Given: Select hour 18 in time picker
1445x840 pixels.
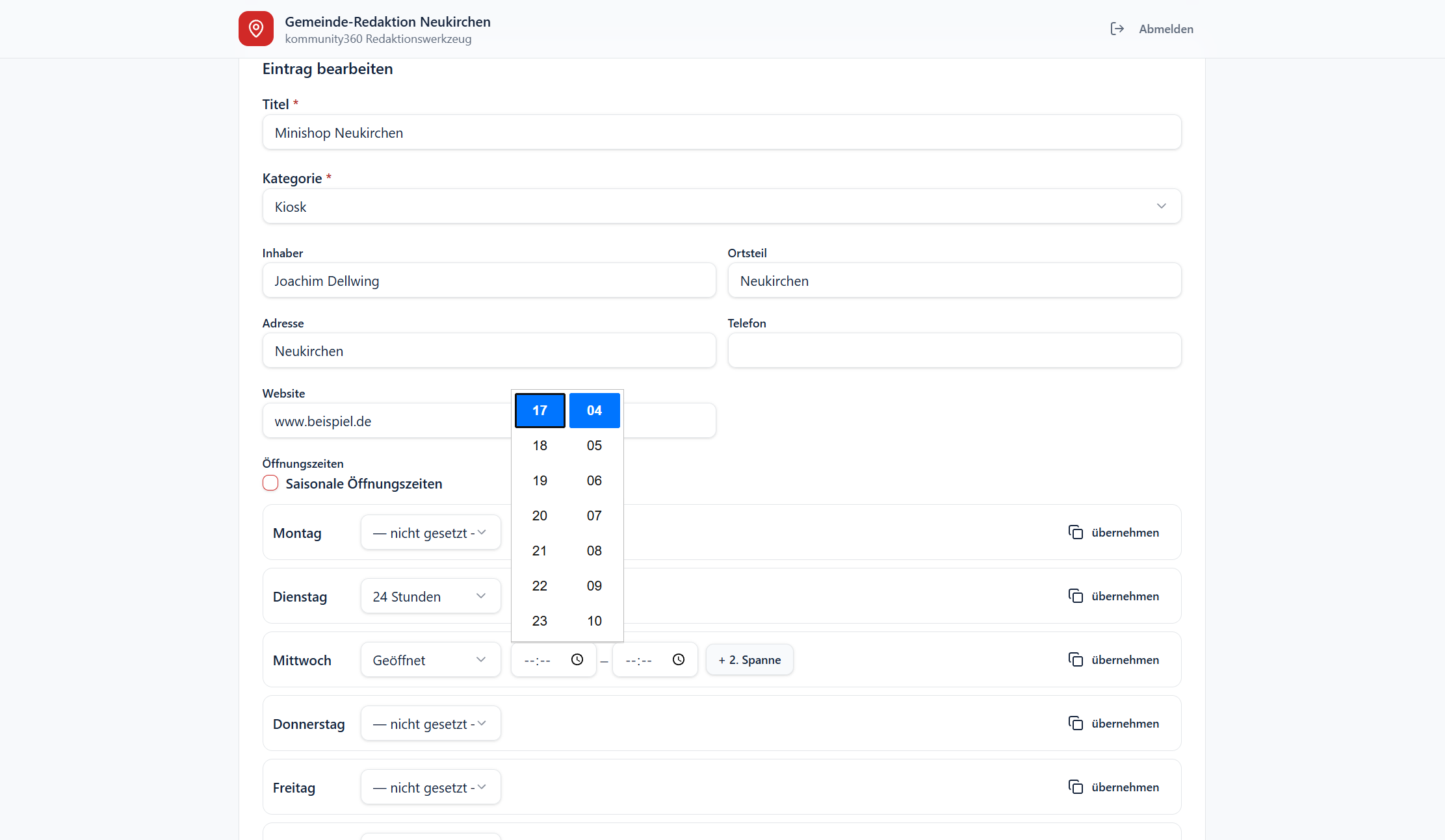Looking at the screenshot, I should 540,446.
